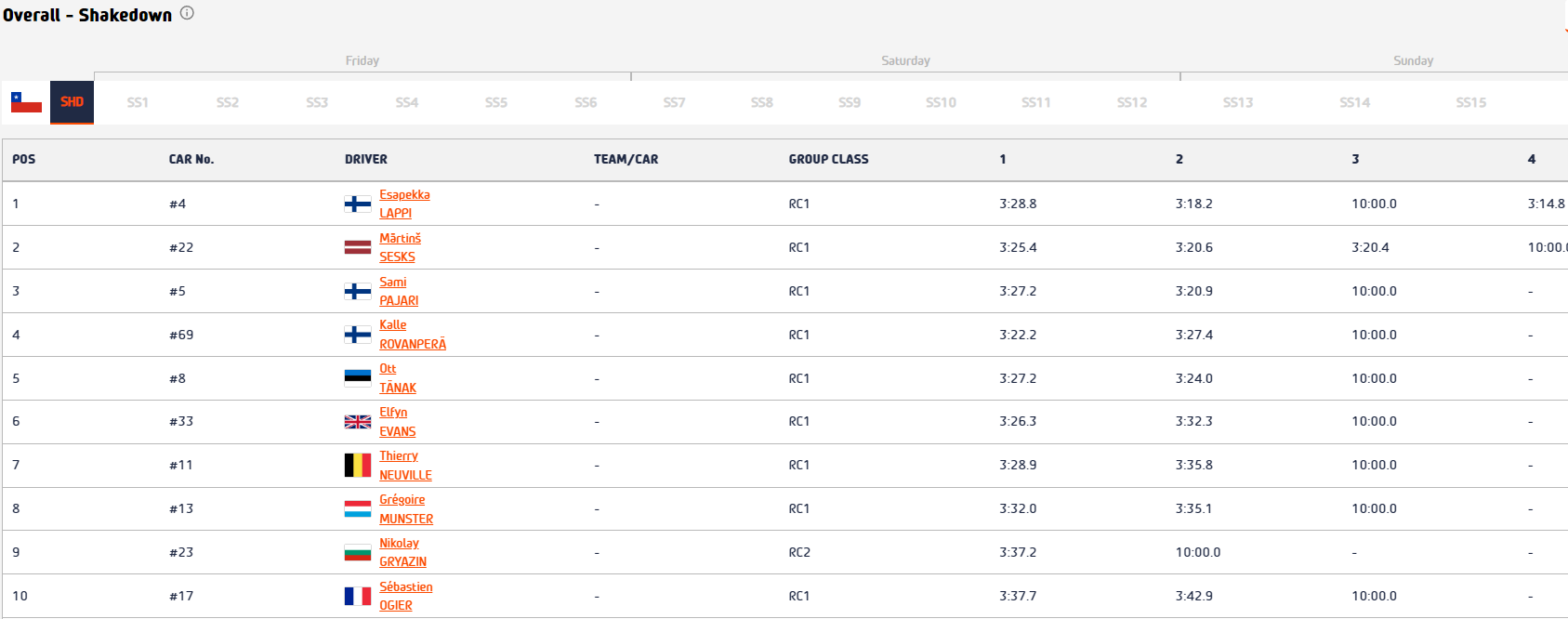Click the POS column header
1568x619 pixels.
coord(24,160)
